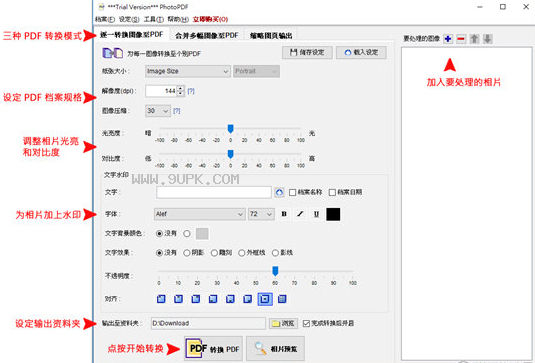Increase dpi with the stepper up arrow
The image size is (535, 363).
click(x=180, y=88)
